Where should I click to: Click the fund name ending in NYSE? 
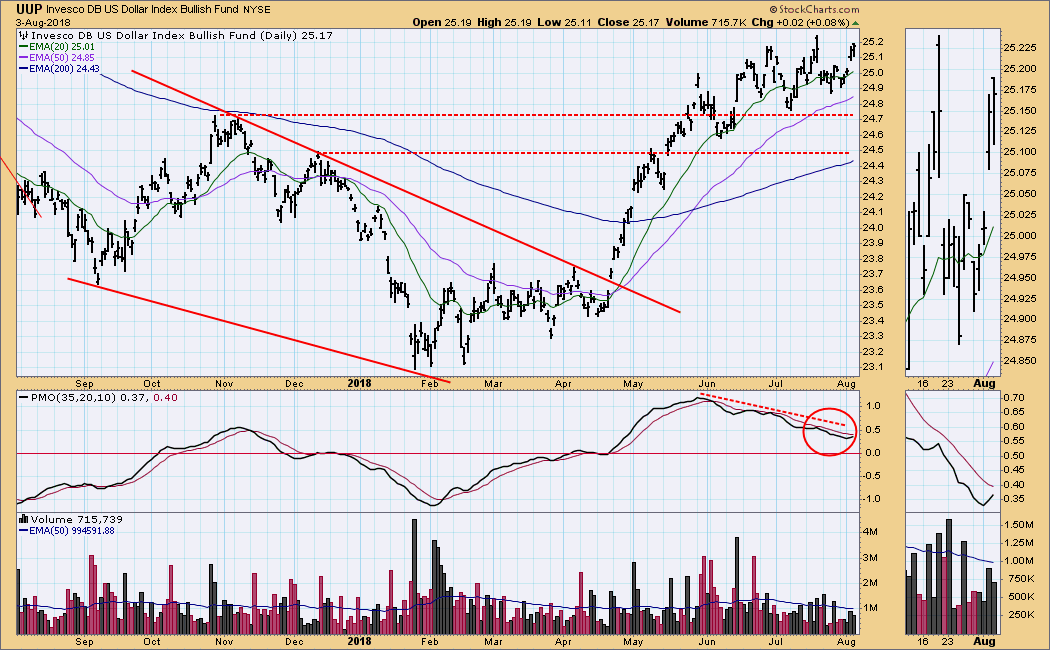(158, 10)
